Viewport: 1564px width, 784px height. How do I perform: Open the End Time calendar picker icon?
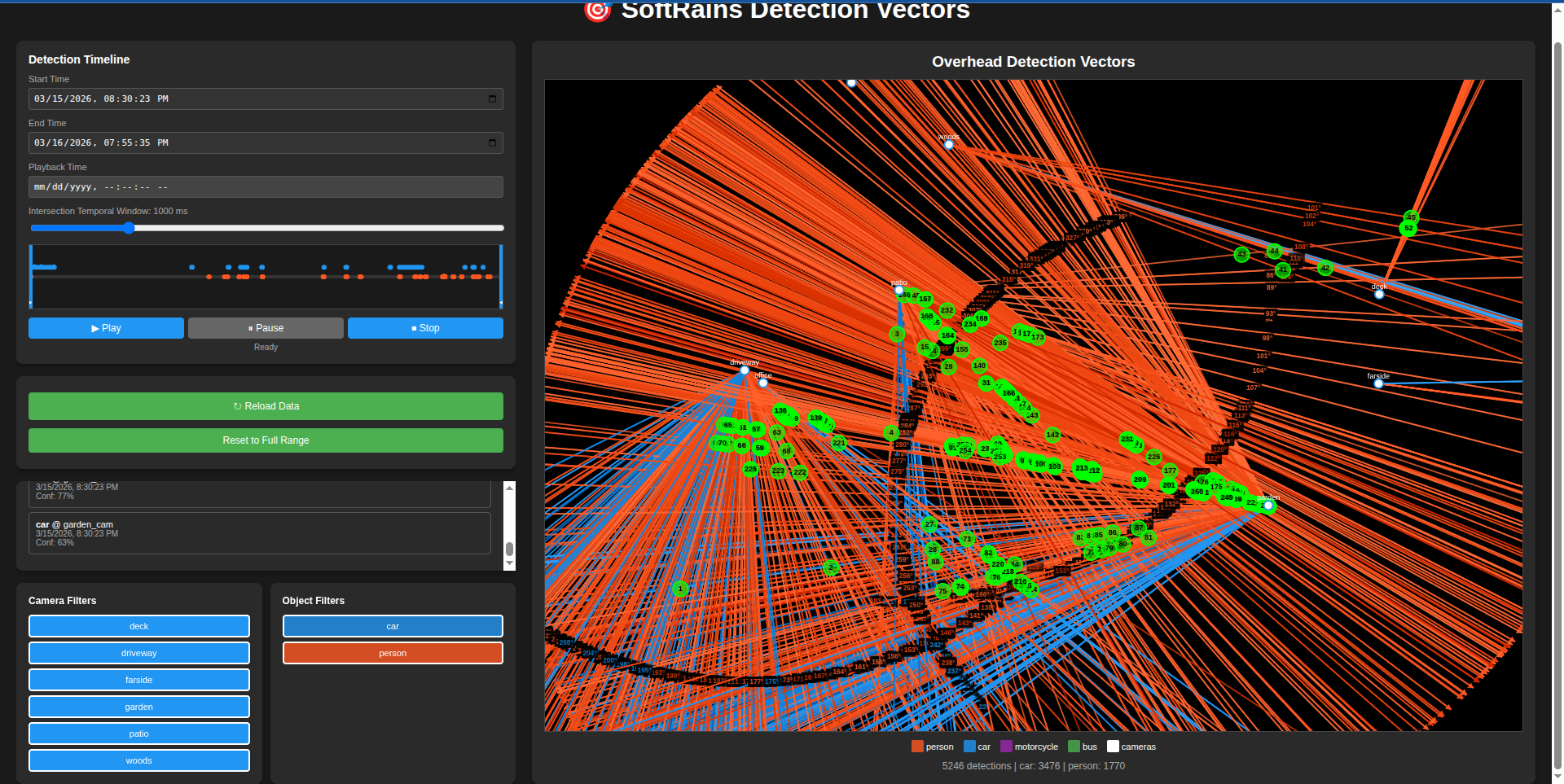(x=492, y=142)
